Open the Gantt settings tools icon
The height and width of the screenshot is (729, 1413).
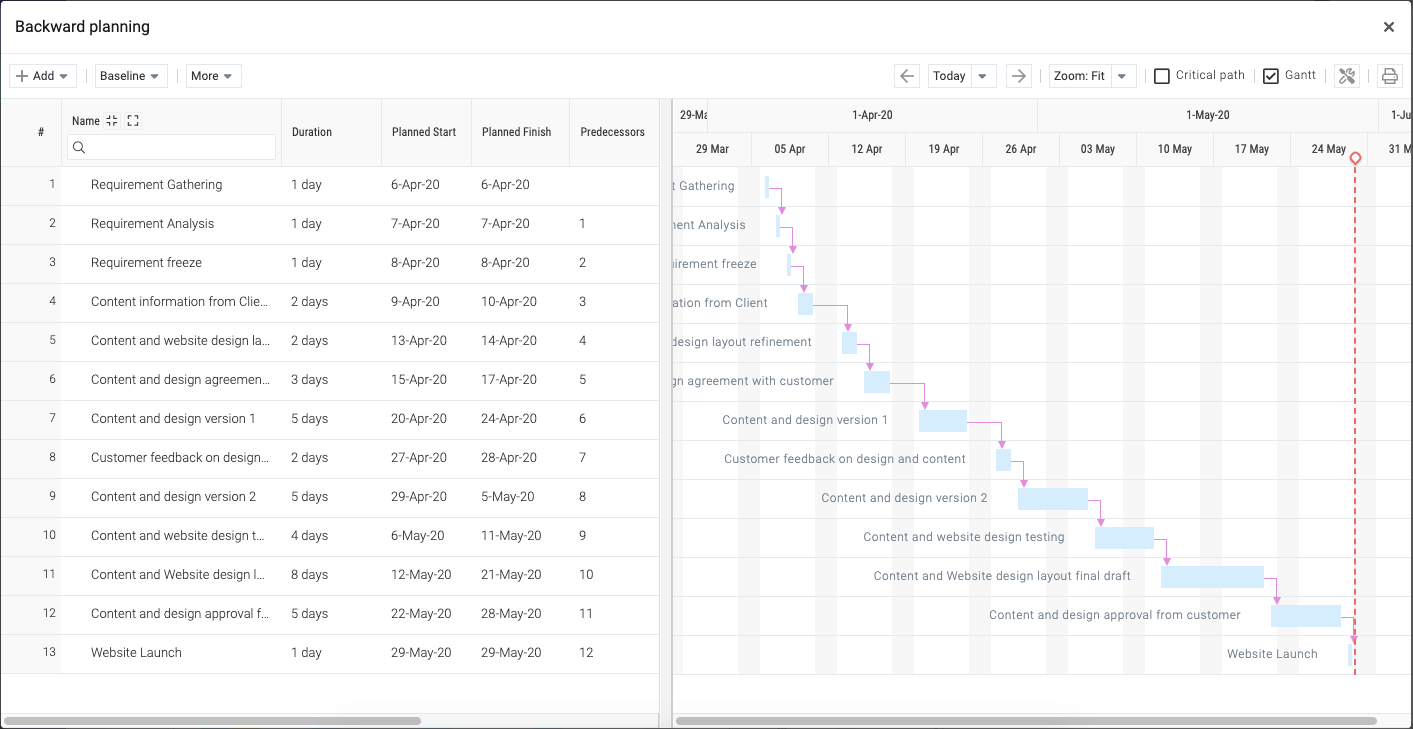point(1347,76)
